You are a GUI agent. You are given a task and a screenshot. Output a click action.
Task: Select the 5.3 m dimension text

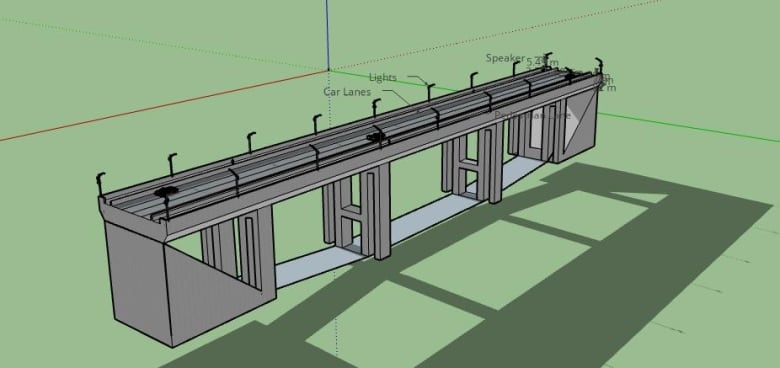(542, 62)
